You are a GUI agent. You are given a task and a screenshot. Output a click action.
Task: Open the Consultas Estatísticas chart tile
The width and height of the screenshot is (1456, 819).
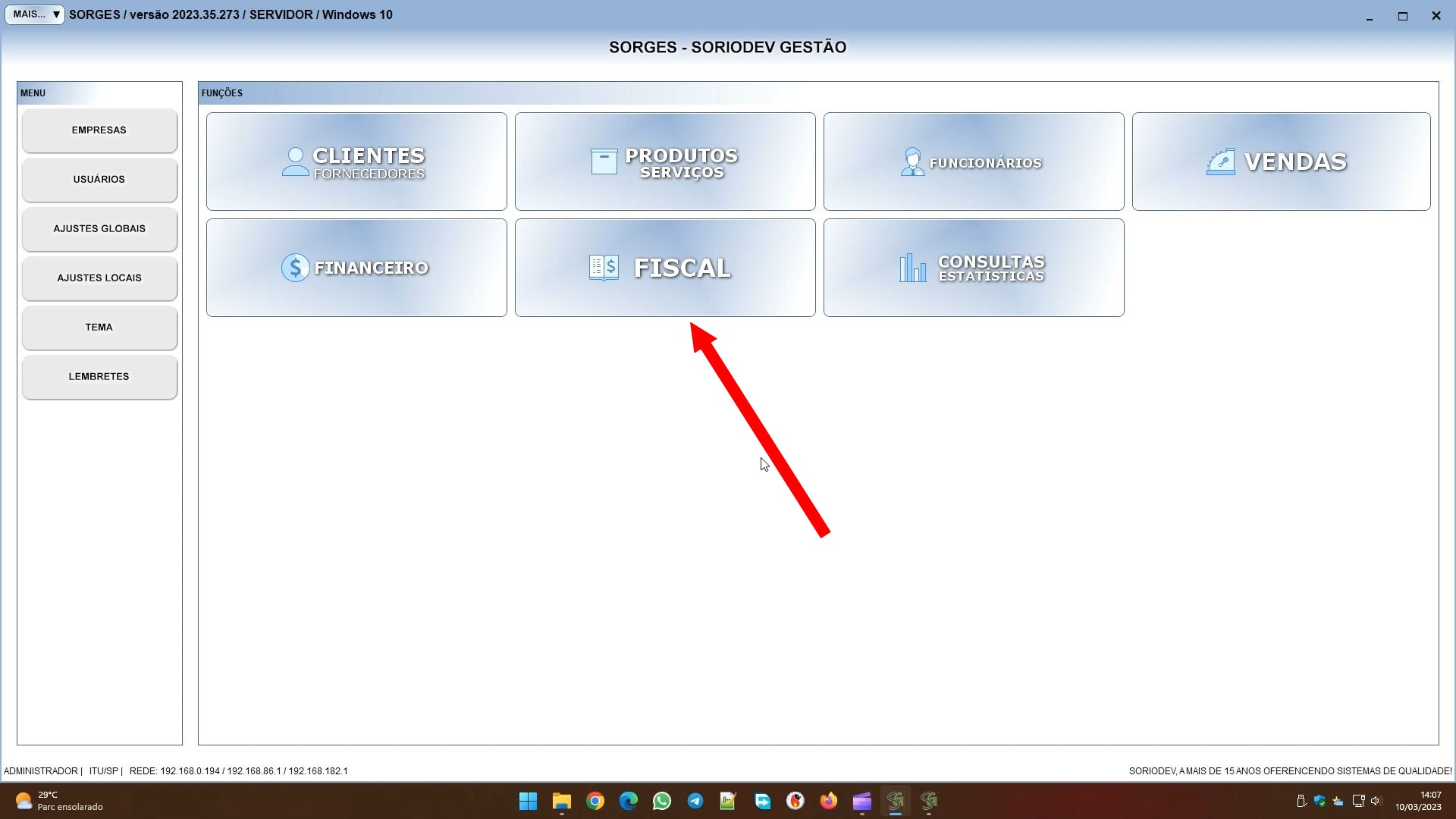tap(974, 268)
